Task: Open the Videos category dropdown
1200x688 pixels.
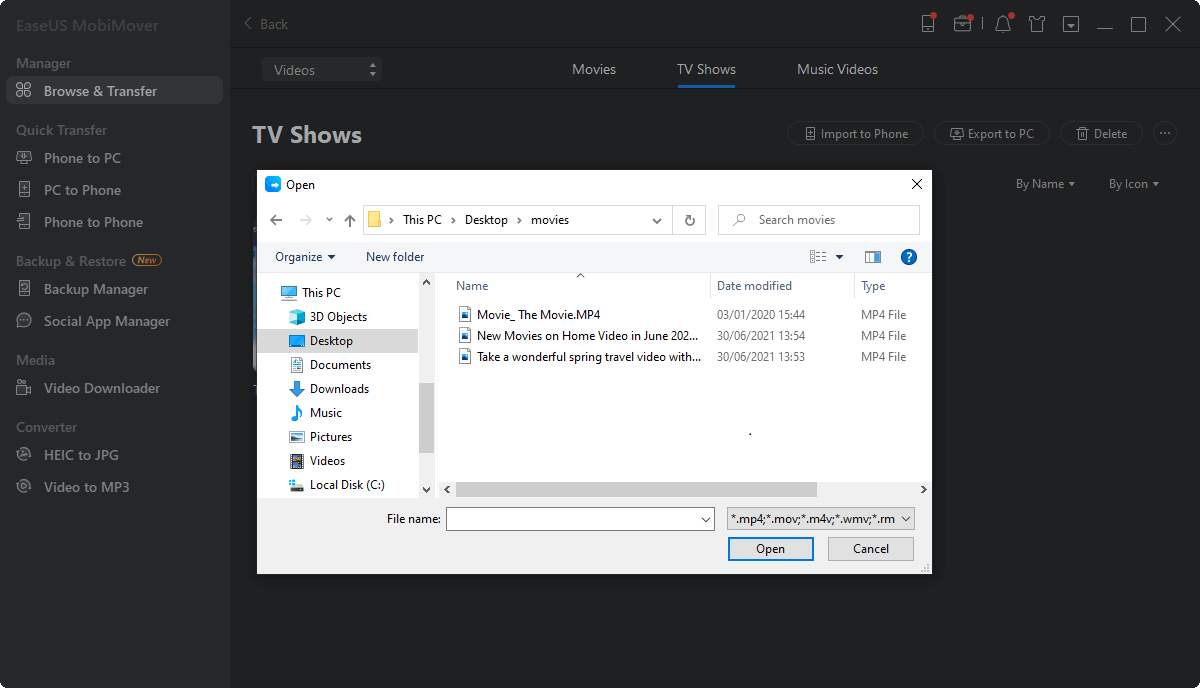Action: 322,70
